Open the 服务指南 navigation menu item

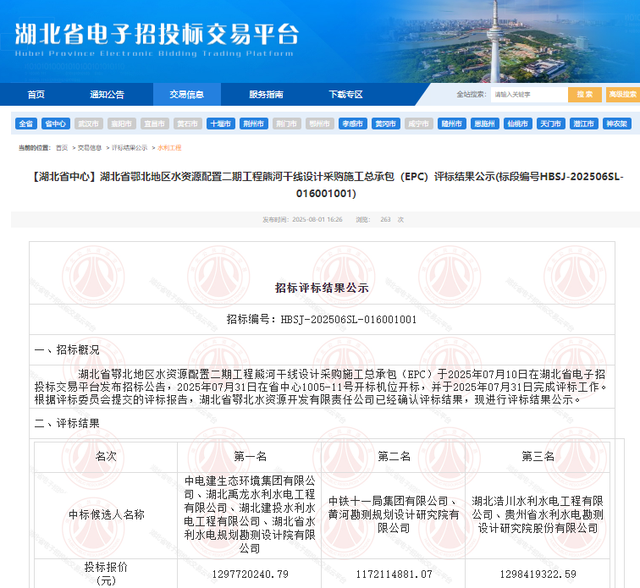click(266, 94)
